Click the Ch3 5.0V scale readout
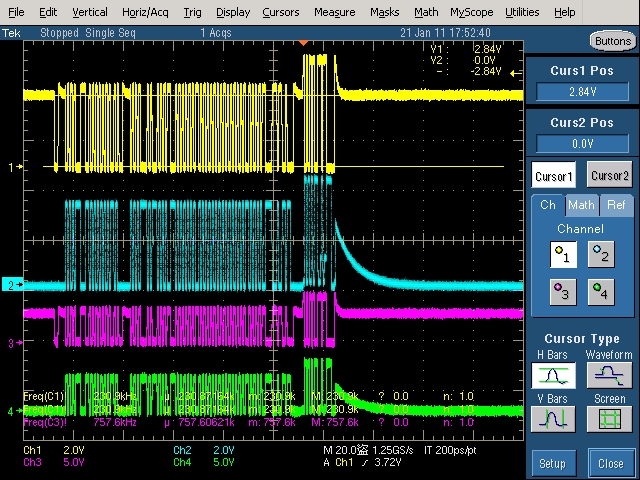Viewport: 640px width, 480px height. 54,462
